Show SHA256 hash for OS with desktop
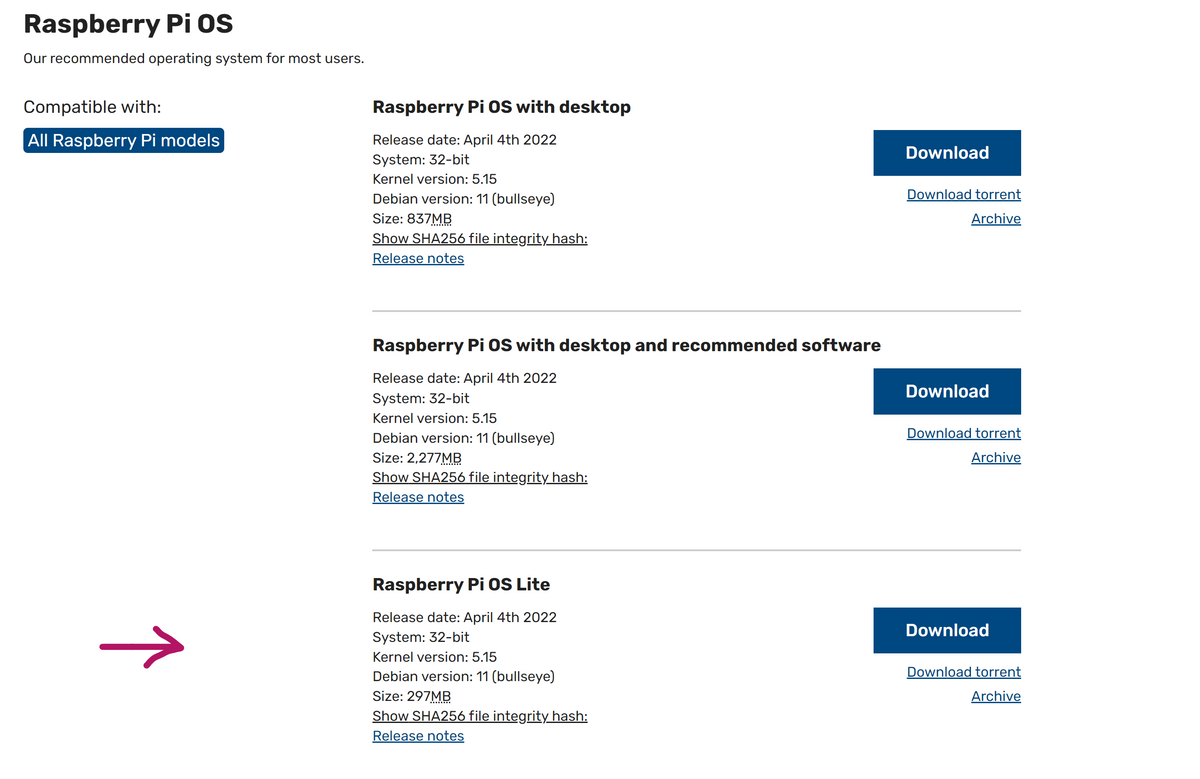1200x779 pixels. point(479,239)
